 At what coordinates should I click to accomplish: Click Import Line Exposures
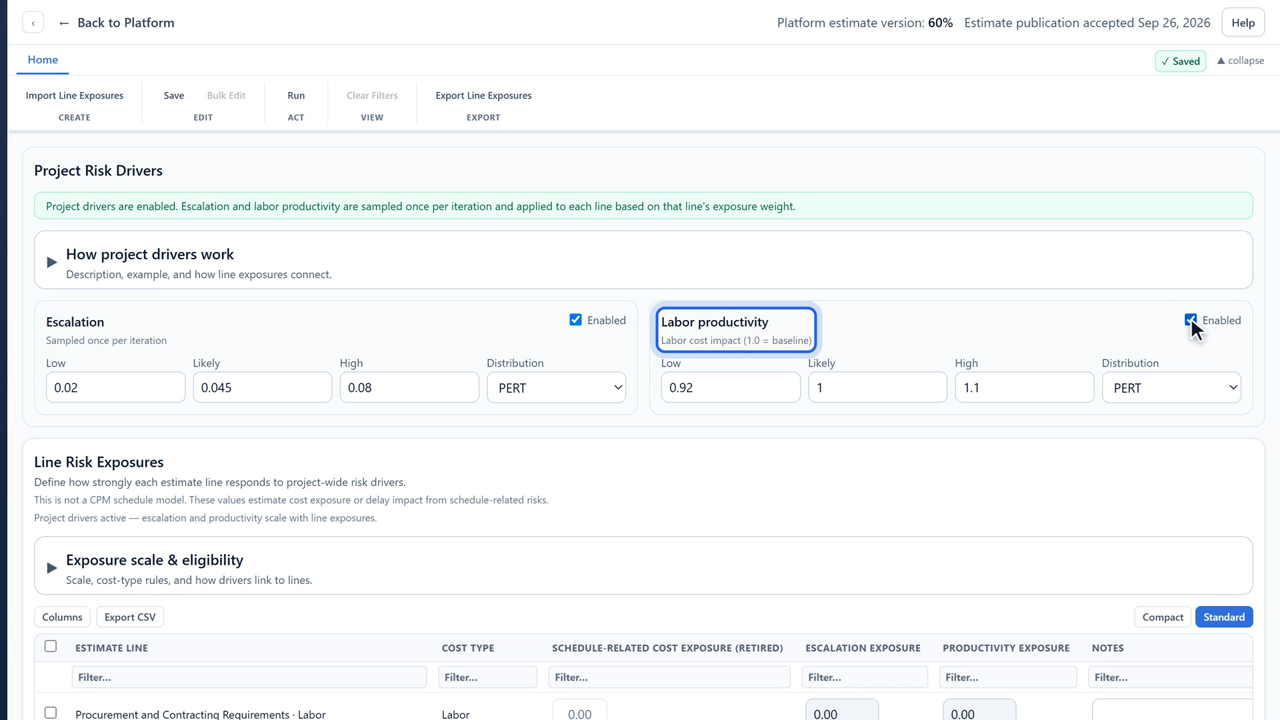tap(75, 96)
